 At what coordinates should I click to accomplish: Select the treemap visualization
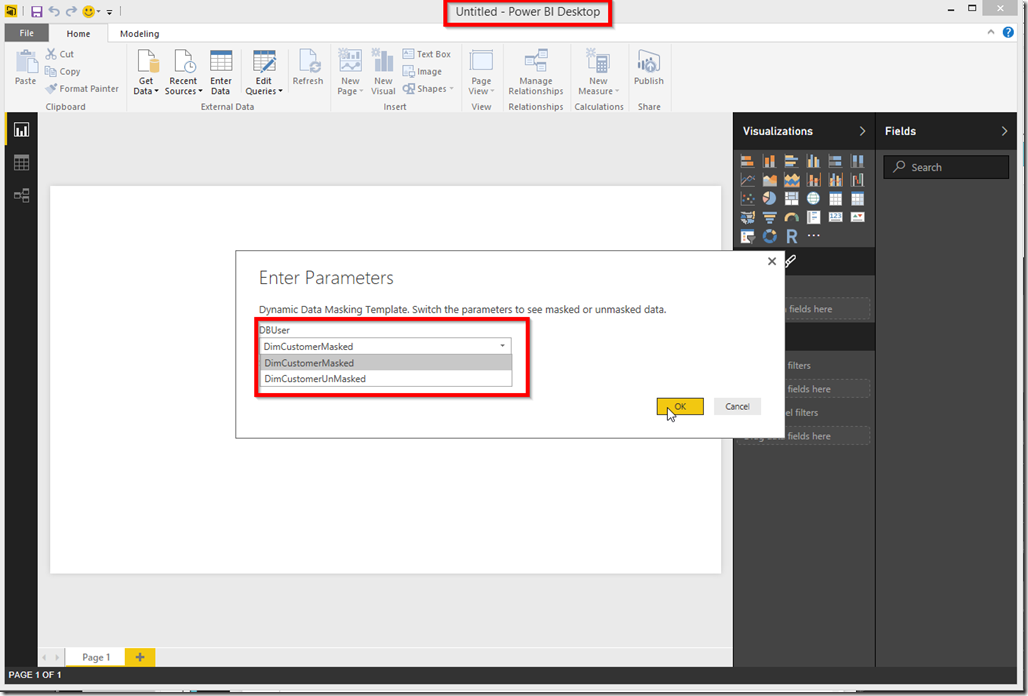click(x=791, y=198)
